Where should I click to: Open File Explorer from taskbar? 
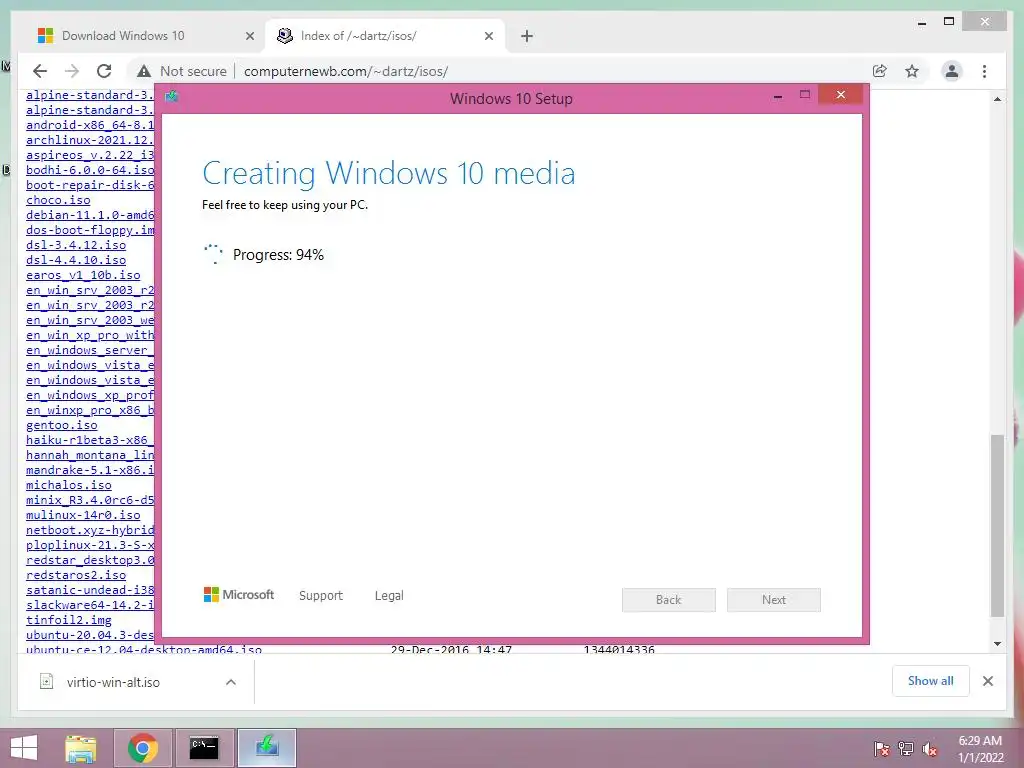pyautogui.click(x=82, y=748)
